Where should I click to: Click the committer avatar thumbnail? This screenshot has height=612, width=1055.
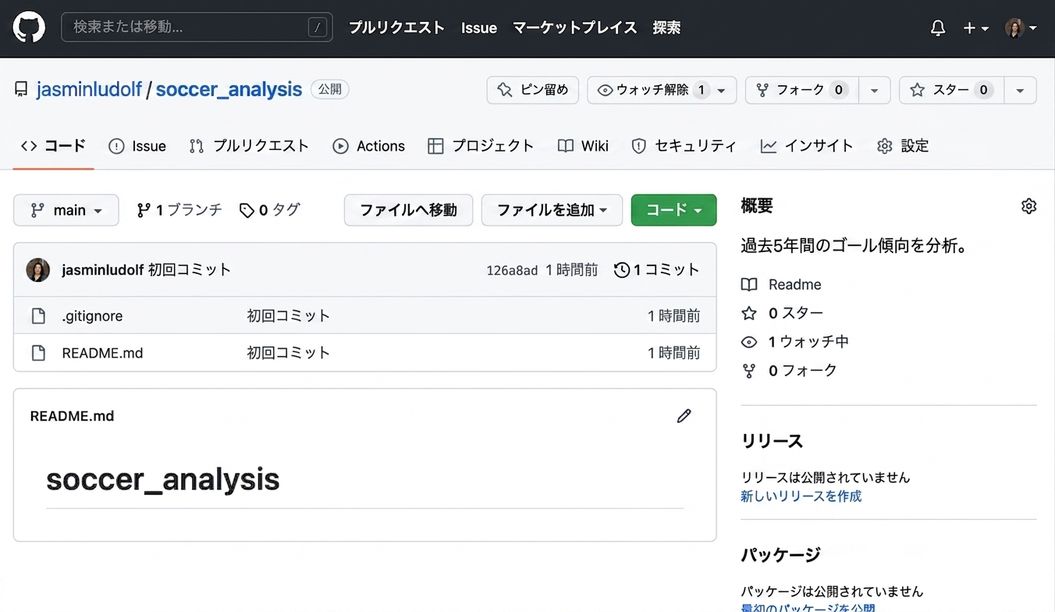(x=38, y=270)
